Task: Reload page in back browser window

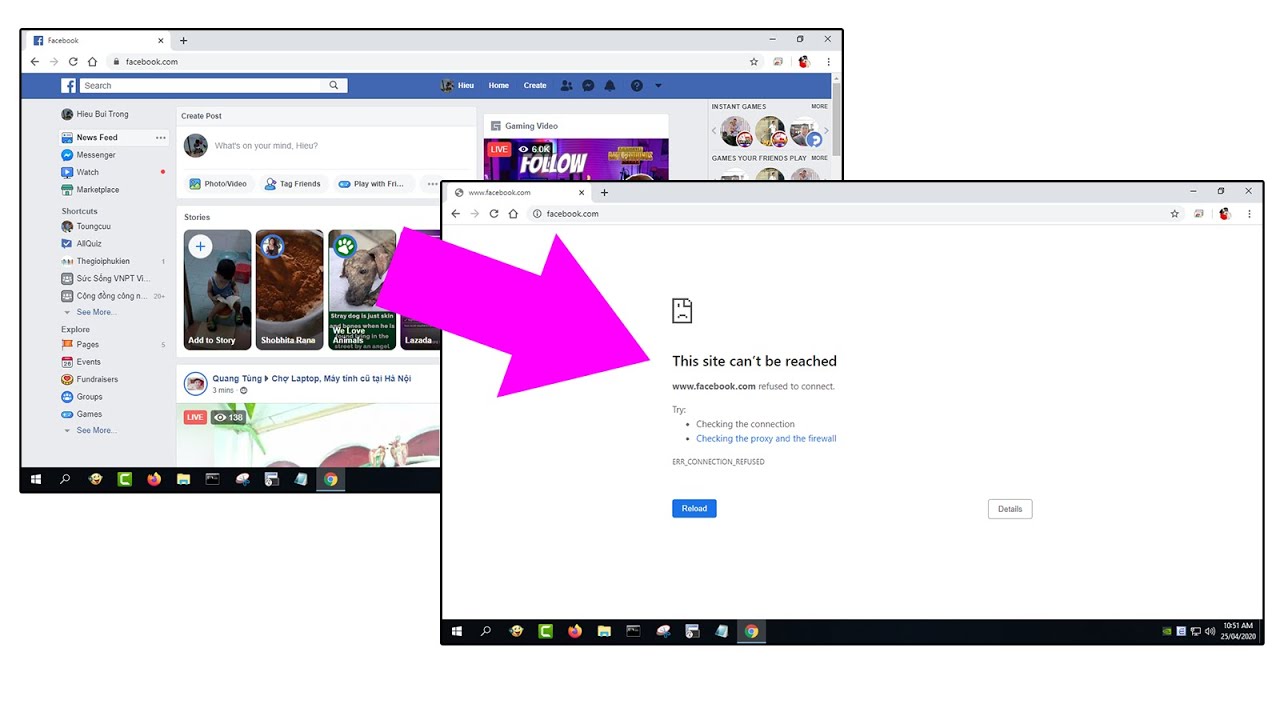Action: pos(73,62)
